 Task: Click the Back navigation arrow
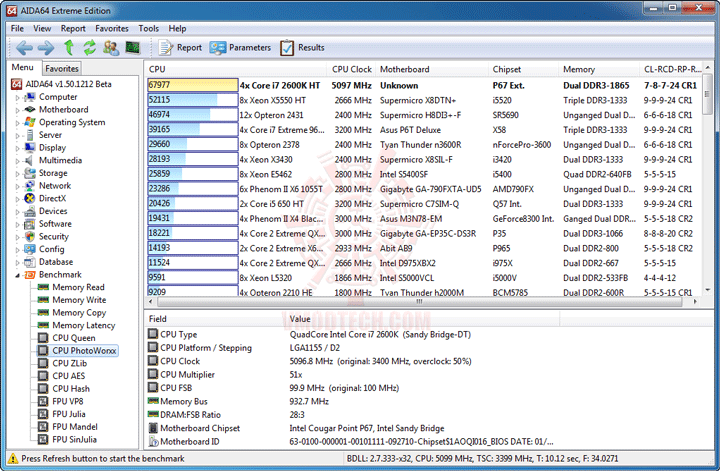click(23, 47)
